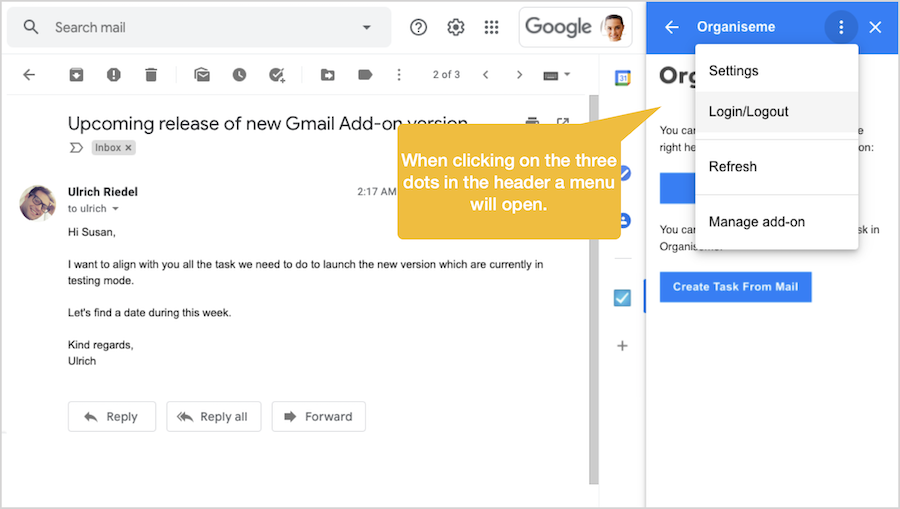Remove the Inbox label via its x
Image resolution: width=900 pixels, height=509 pixels.
point(128,148)
